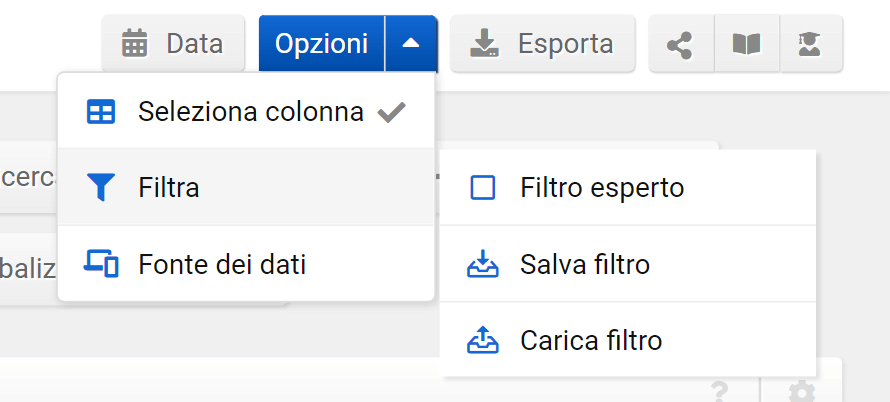Click the funnel icon beside Filtra
The width and height of the screenshot is (890, 402).
[x=101, y=188]
